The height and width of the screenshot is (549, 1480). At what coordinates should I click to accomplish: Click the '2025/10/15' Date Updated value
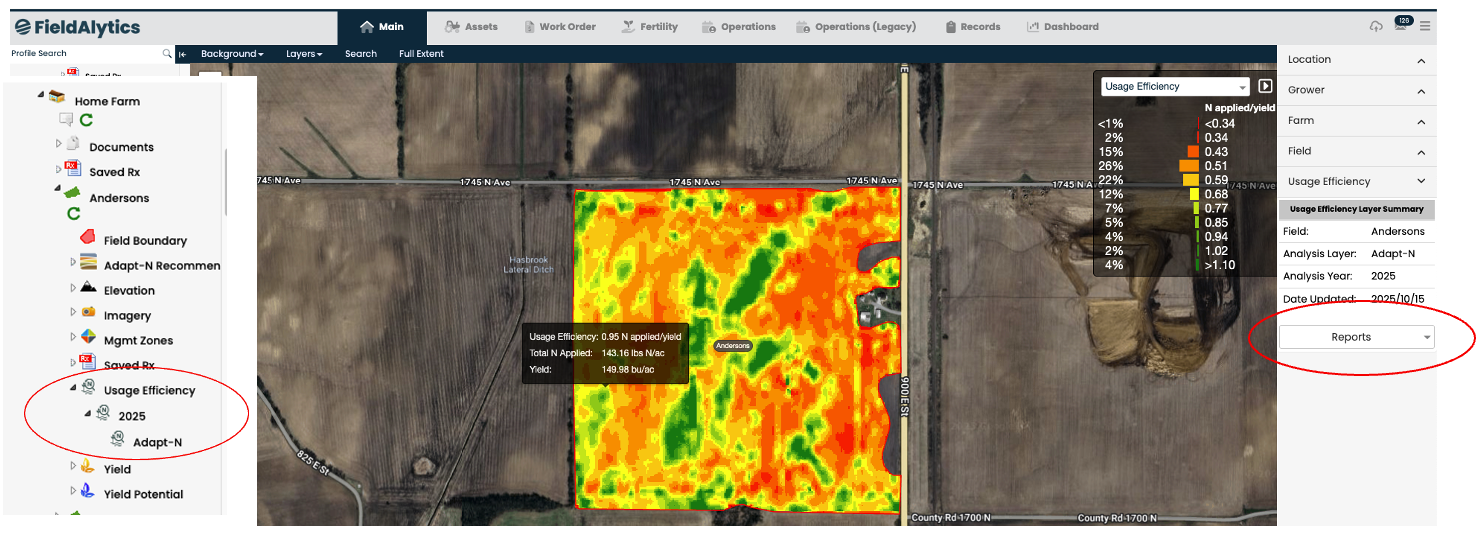[1398, 299]
